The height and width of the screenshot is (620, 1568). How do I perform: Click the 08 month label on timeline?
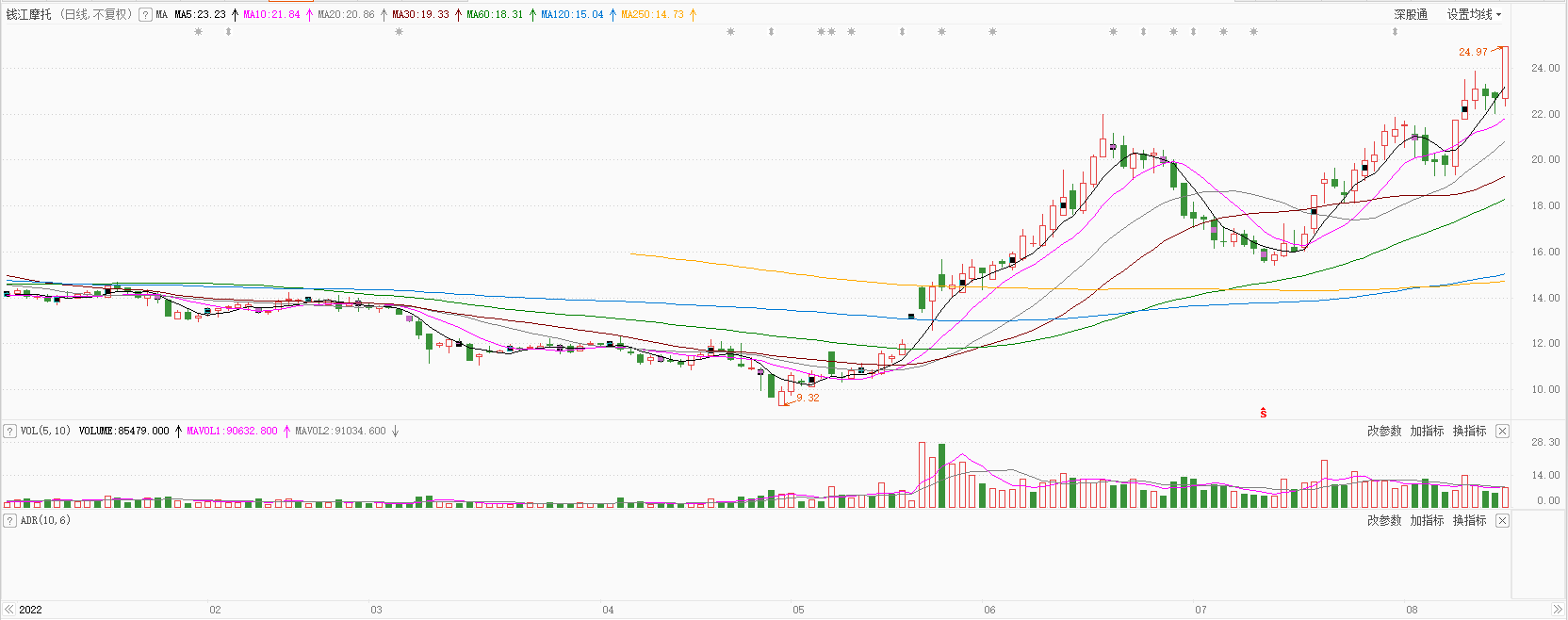click(1412, 610)
